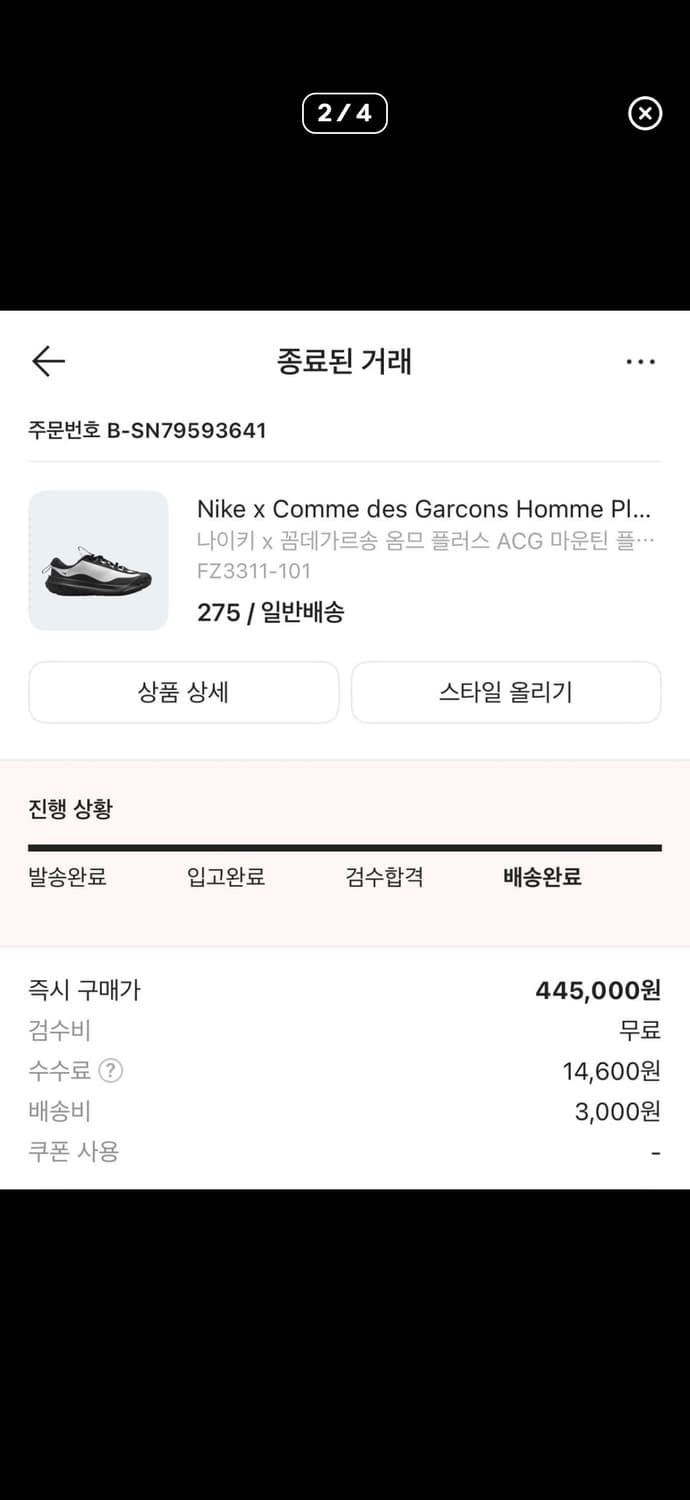The height and width of the screenshot is (1500, 690).
Task: Tap the 2/4 image counter badge
Action: 344,113
